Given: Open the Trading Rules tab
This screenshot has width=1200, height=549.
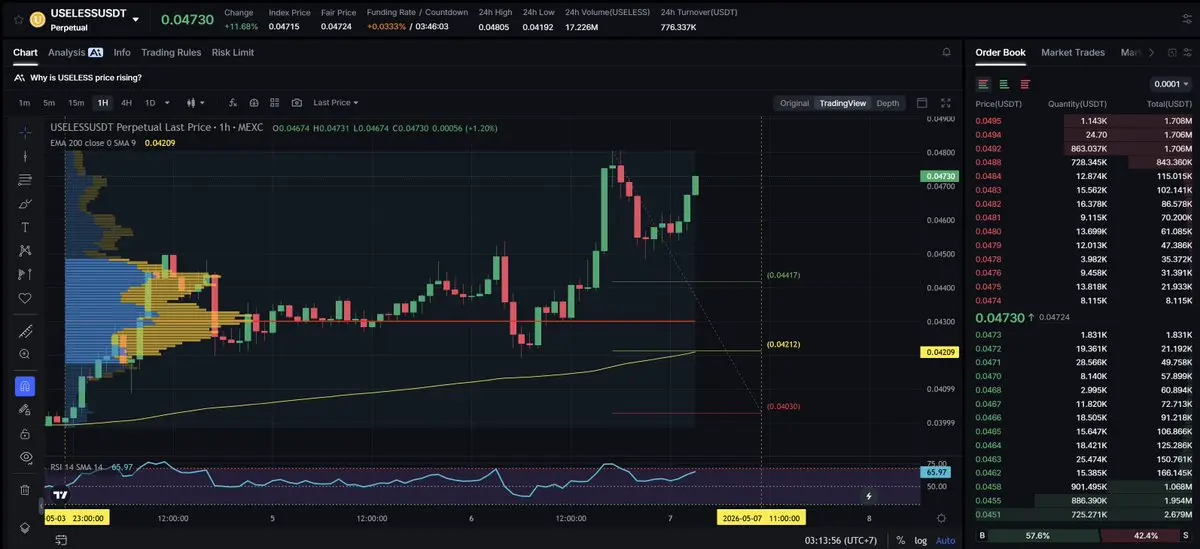Looking at the screenshot, I should 171,52.
